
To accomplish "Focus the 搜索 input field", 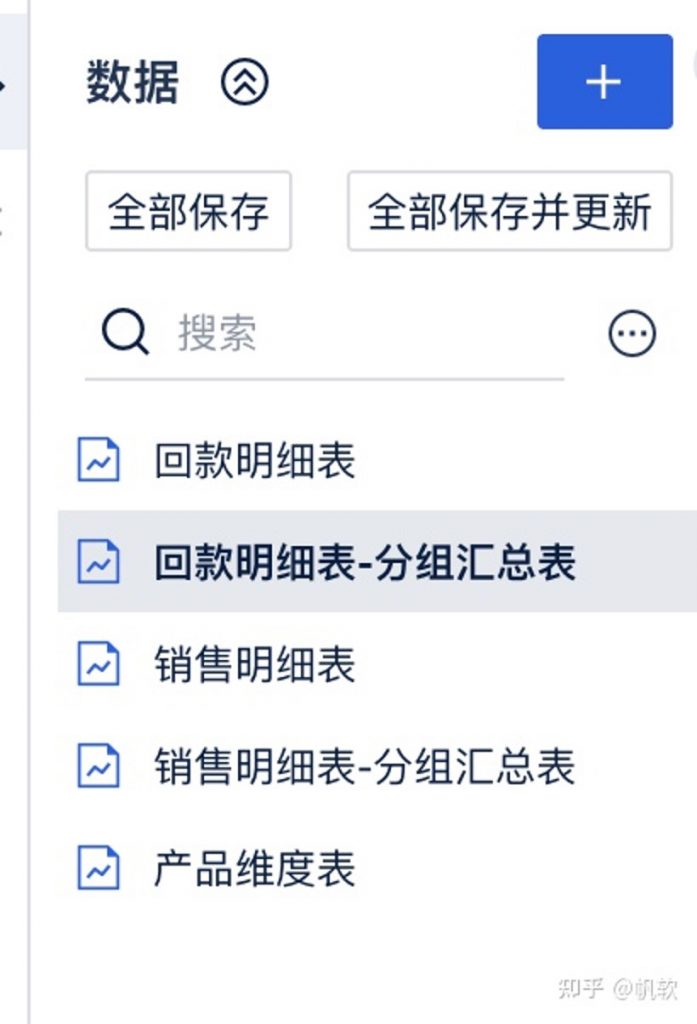I will point(325,333).
